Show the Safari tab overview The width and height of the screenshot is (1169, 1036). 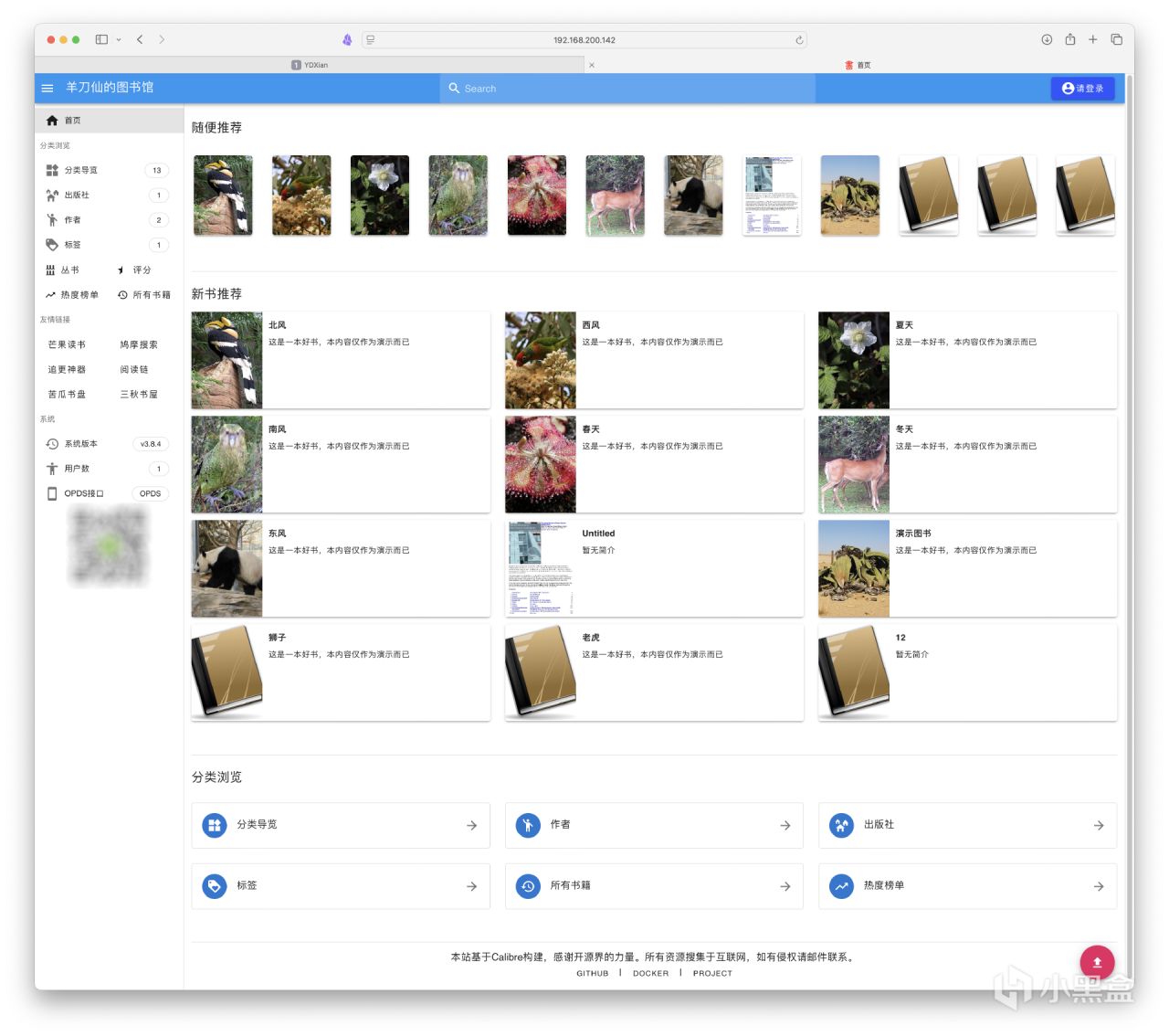1116,39
